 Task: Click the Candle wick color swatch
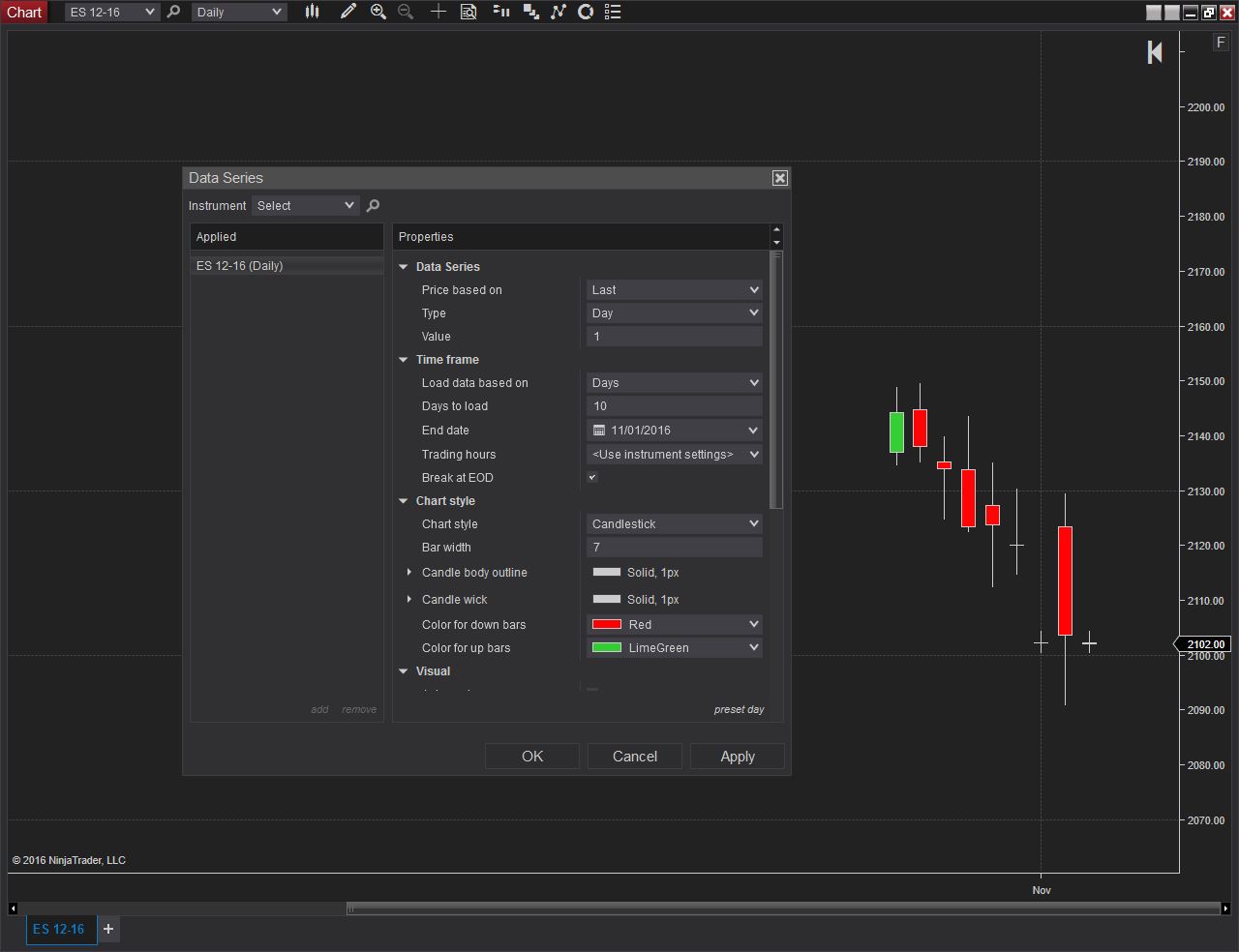coord(607,600)
